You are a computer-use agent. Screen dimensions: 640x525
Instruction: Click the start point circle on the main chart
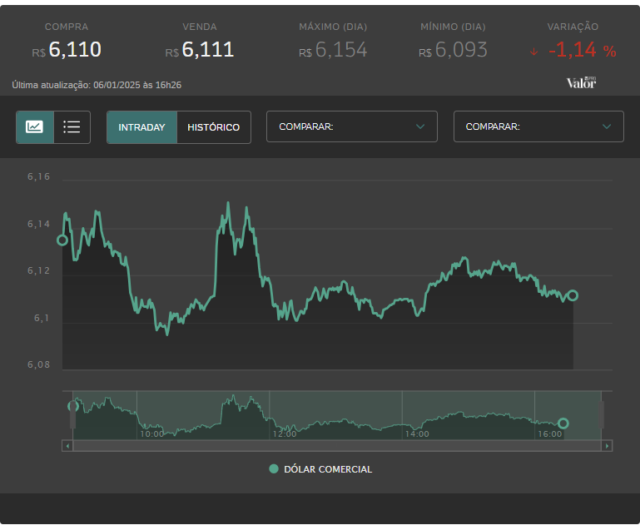(62, 240)
